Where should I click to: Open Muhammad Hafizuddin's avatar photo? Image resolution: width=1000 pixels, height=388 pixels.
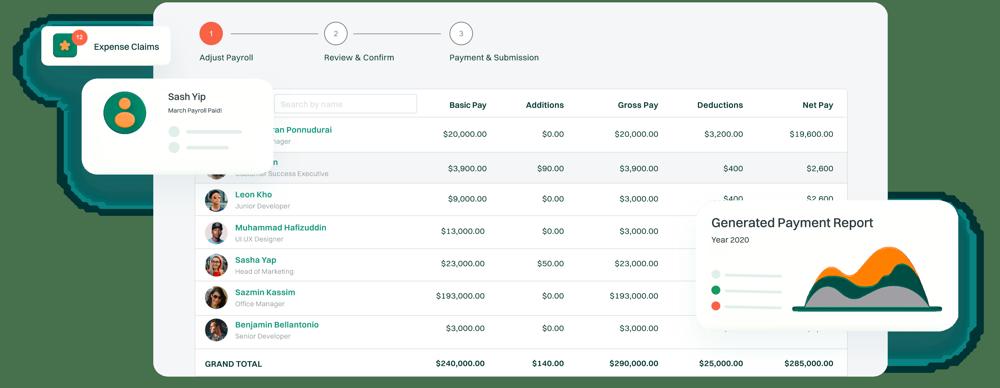coord(216,233)
